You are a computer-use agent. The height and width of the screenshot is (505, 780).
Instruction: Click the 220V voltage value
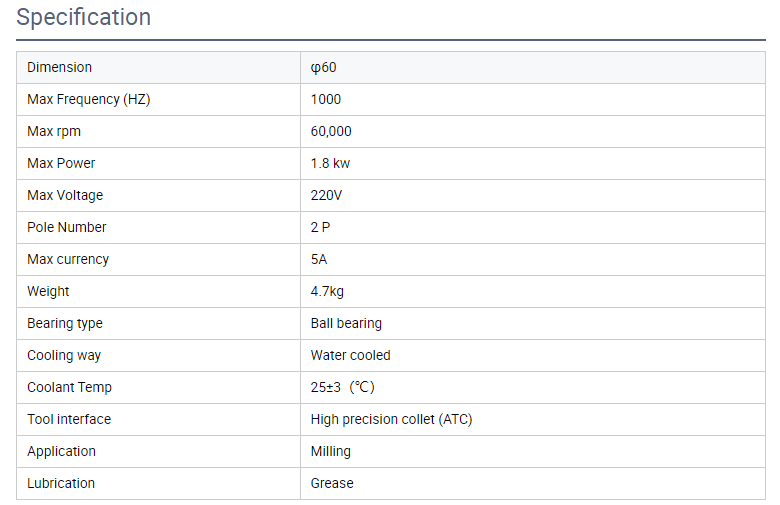click(326, 195)
